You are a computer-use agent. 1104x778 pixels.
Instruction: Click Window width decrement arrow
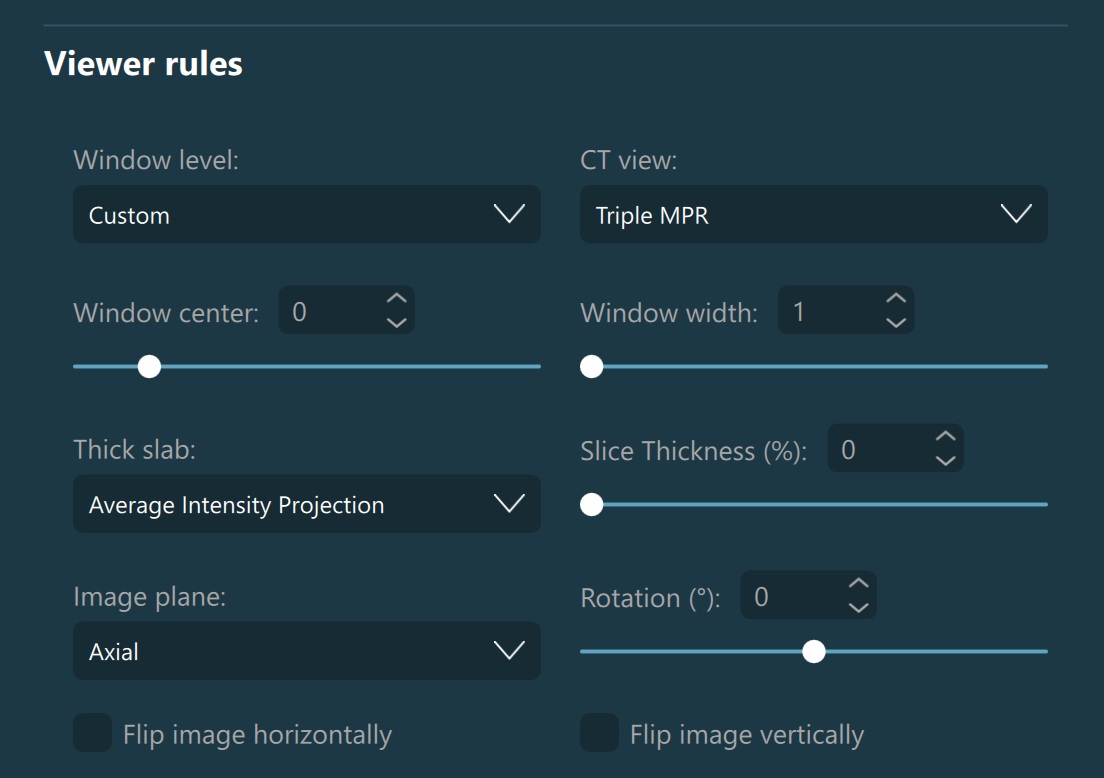(x=896, y=323)
